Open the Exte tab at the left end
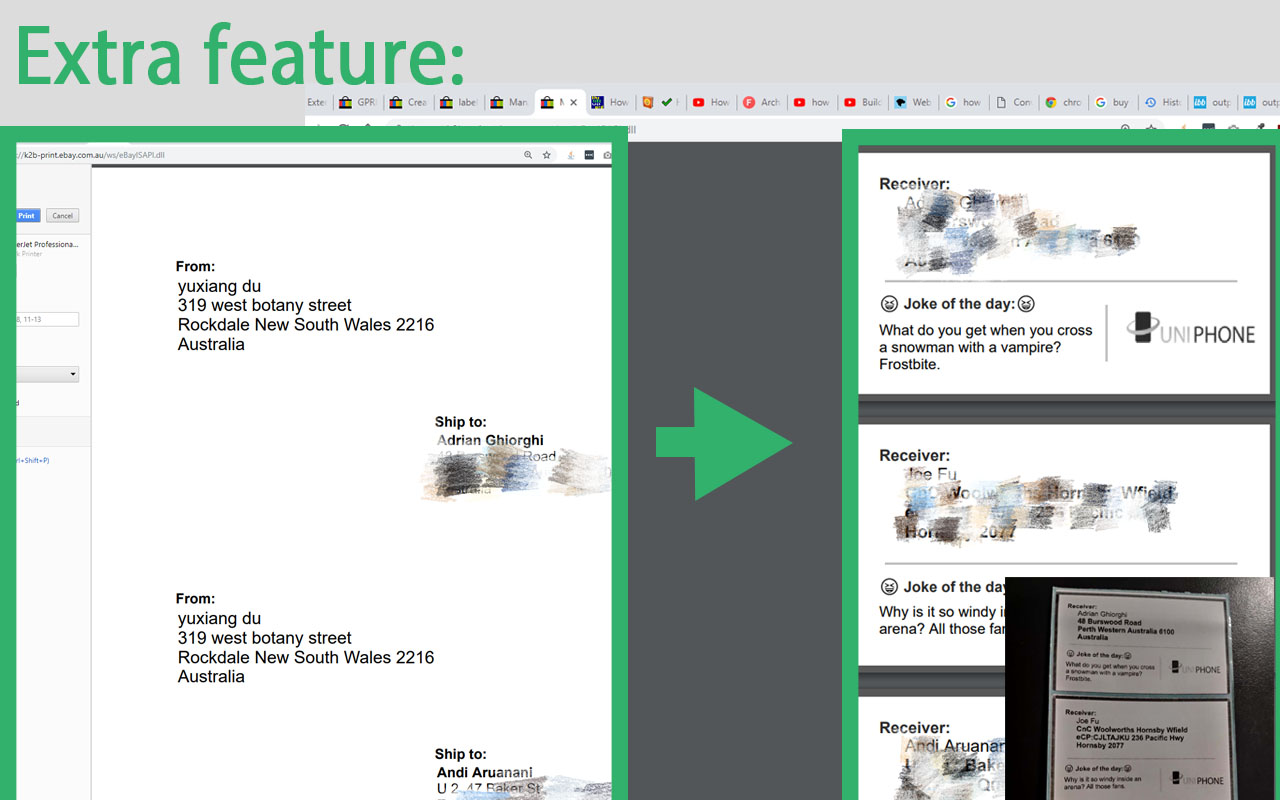 (317, 102)
